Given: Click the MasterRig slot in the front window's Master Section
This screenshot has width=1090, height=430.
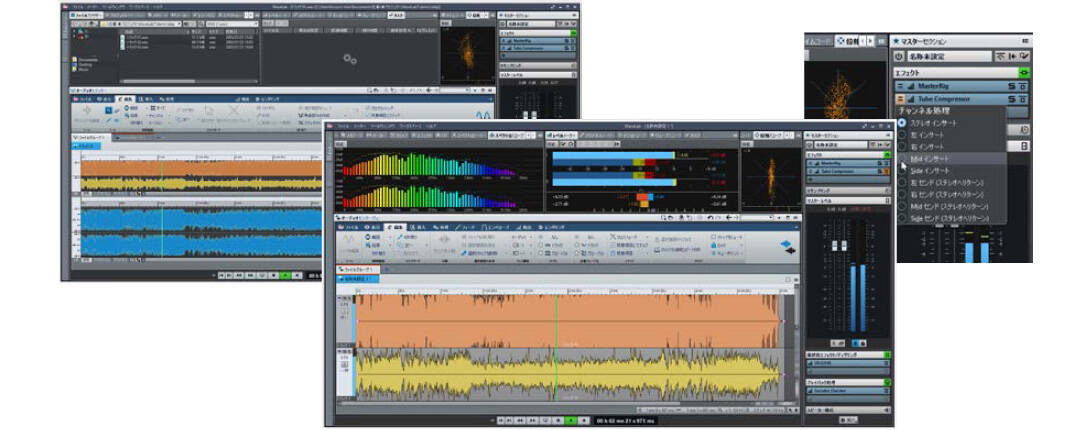Looking at the screenshot, I should coord(846,163).
